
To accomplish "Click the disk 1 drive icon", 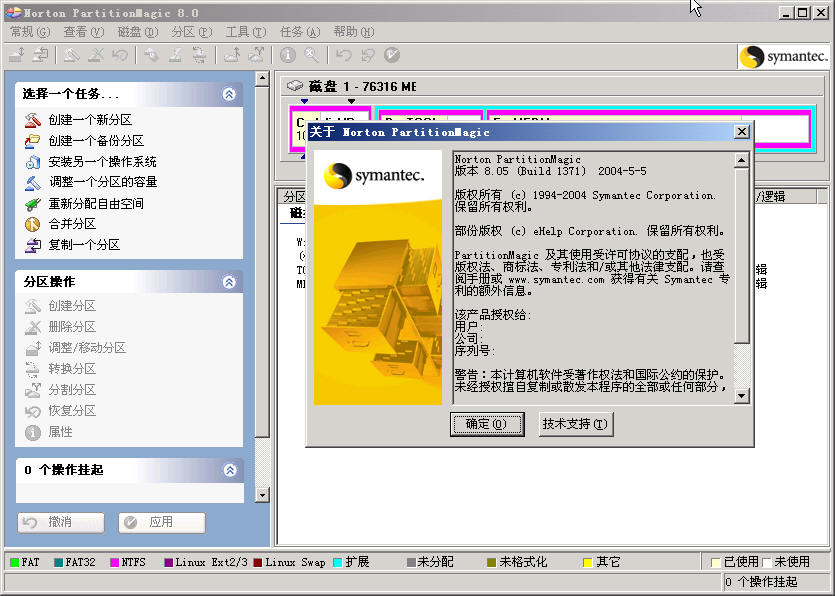I will click(x=295, y=86).
